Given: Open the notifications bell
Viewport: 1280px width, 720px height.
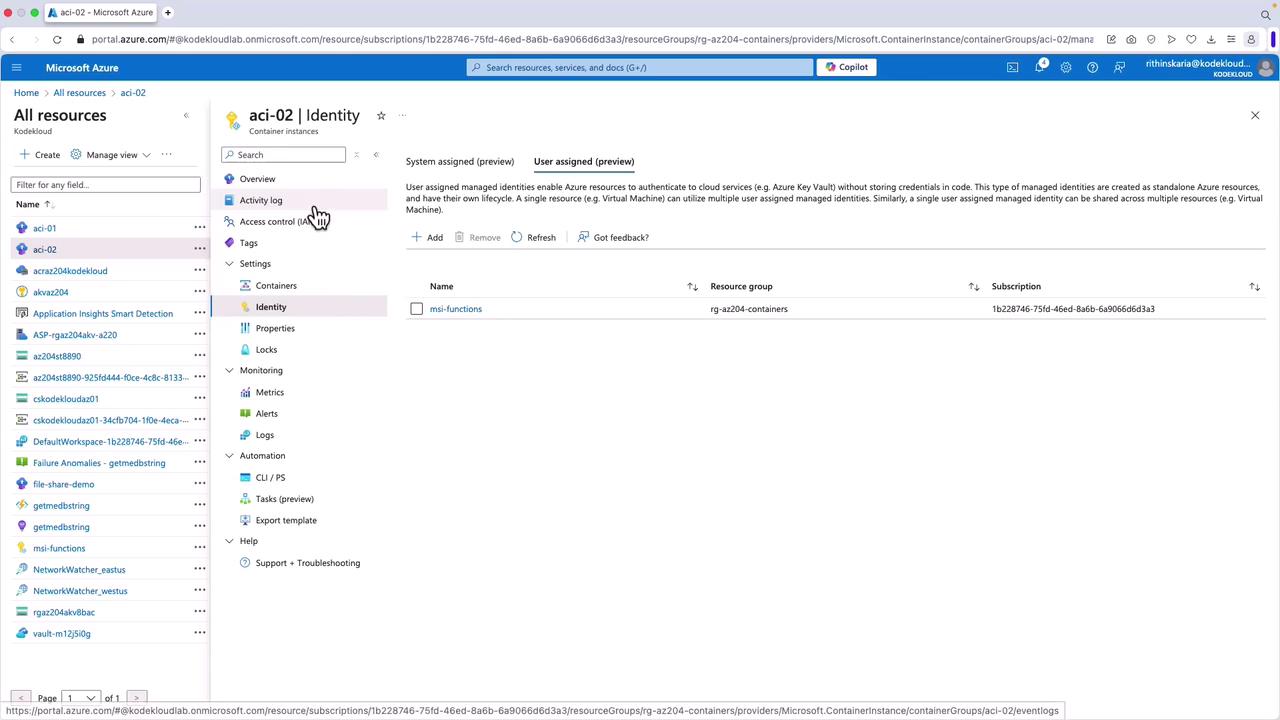Looking at the screenshot, I should pos(1040,67).
